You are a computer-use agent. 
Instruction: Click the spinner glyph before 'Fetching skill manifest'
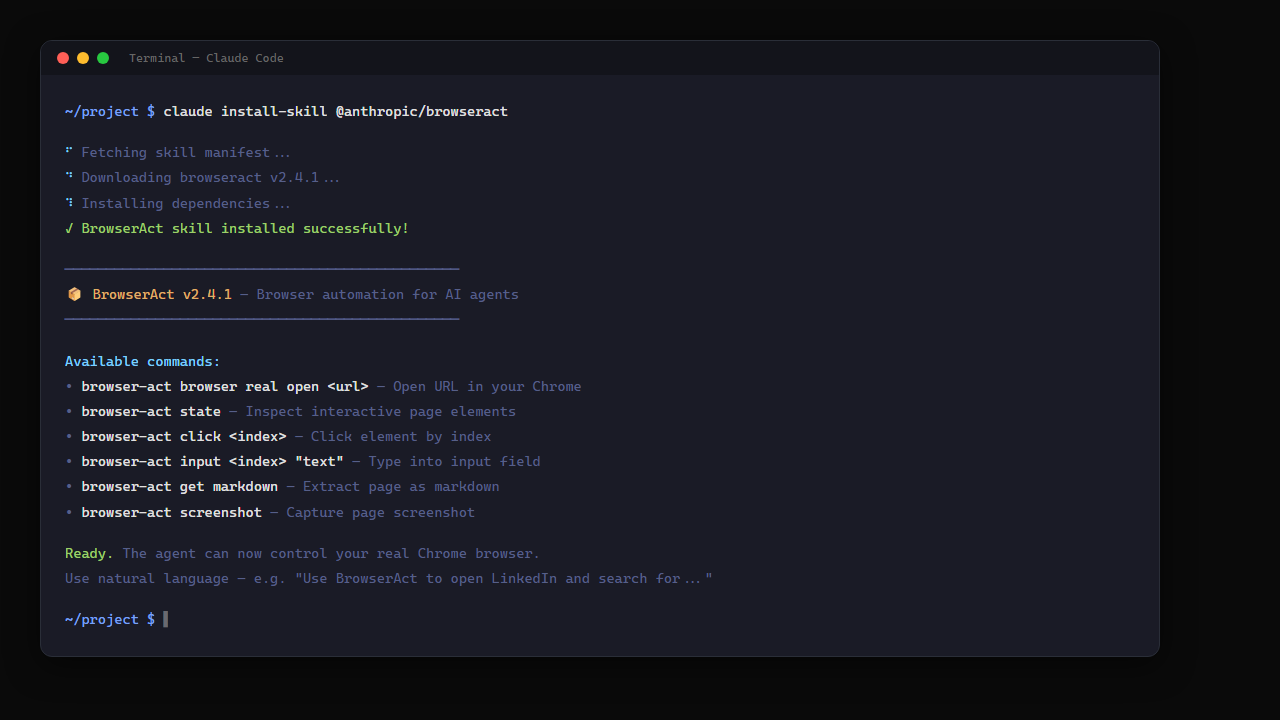[x=69, y=151]
